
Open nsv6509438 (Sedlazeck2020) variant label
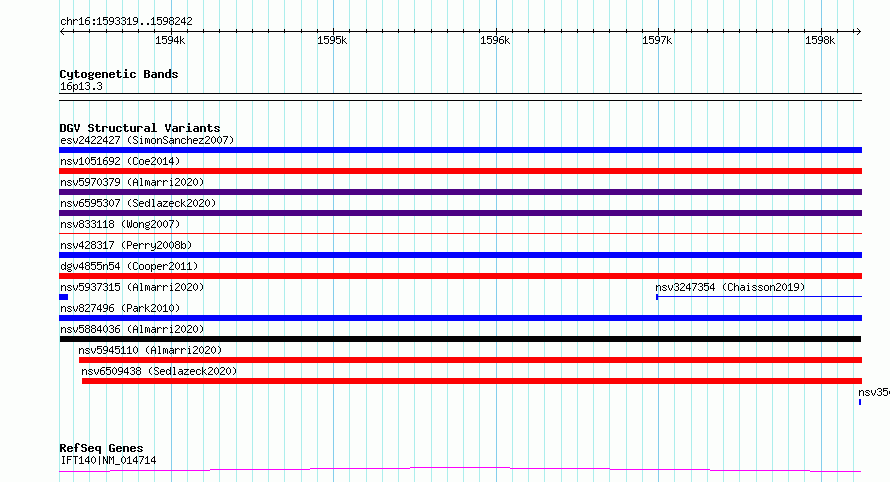pyautogui.click(x=159, y=371)
